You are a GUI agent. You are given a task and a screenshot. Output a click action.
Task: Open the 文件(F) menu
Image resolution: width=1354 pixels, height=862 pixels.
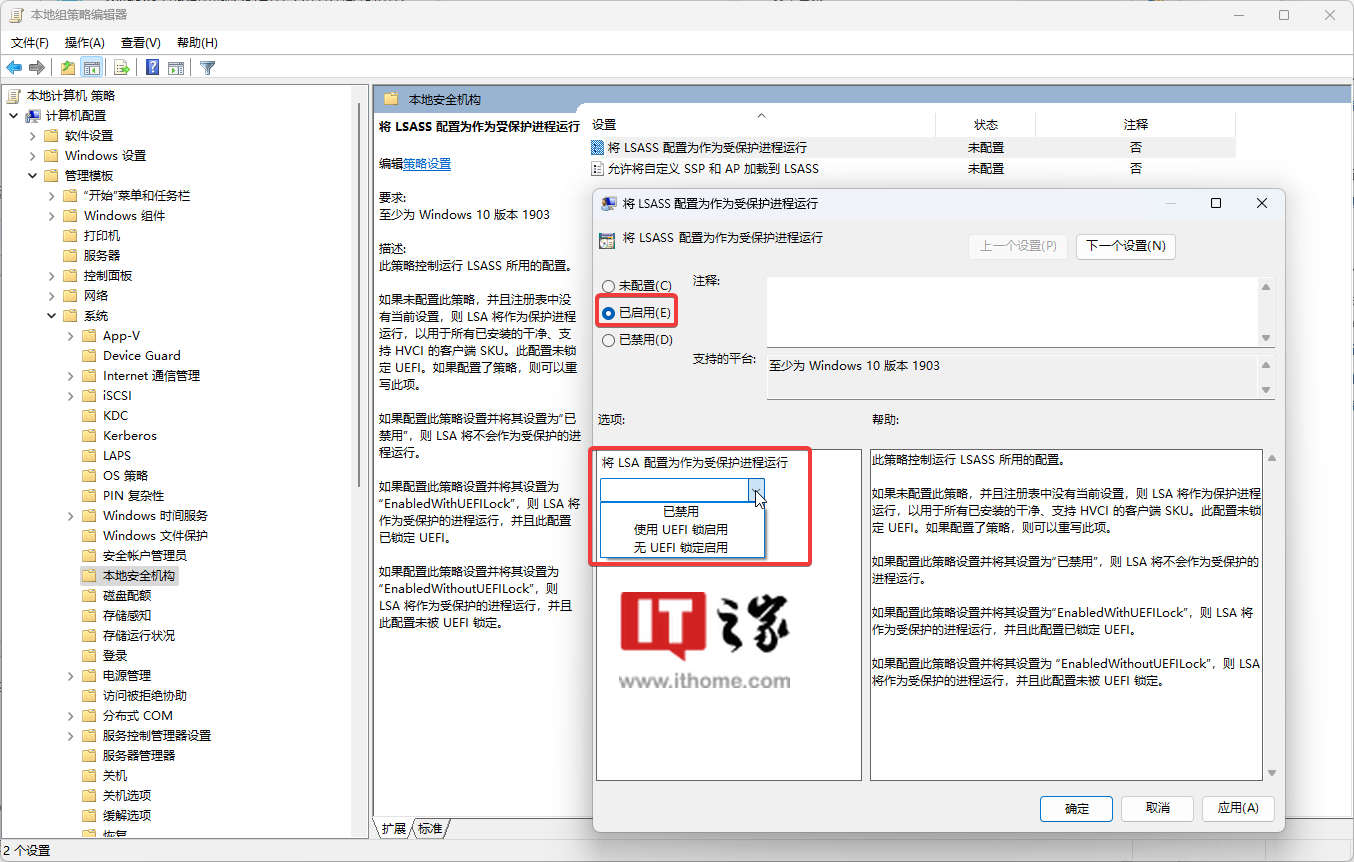click(x=30, y=43)
